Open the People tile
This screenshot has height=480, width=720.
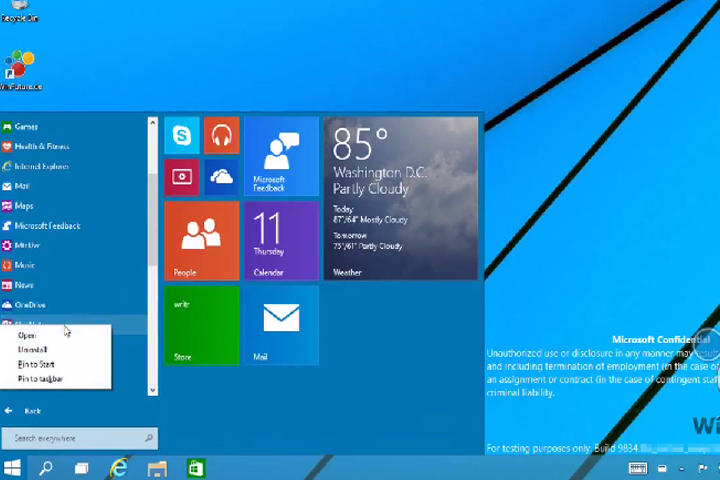(x=201, y=241)
